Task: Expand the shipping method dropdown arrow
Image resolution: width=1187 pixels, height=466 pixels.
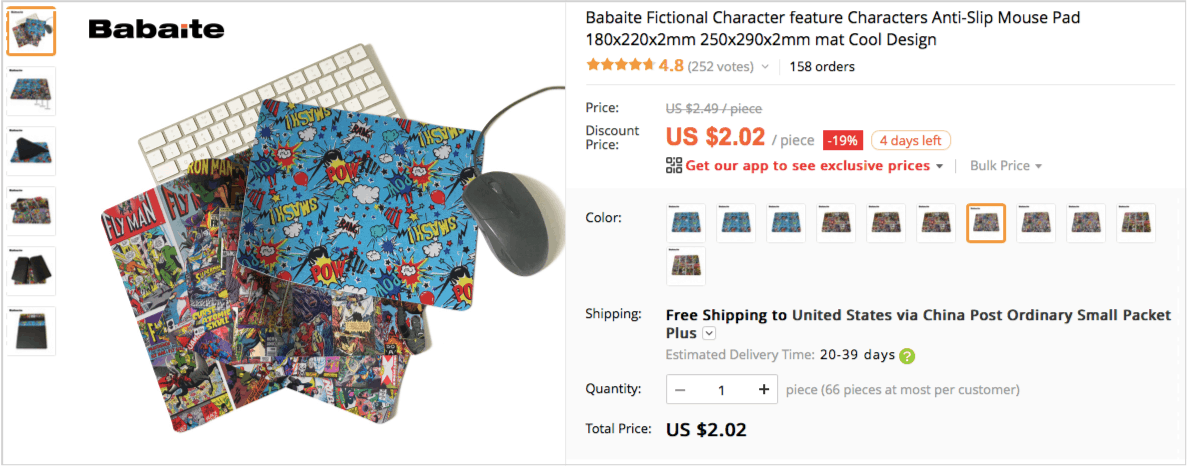Action: [x=709, y=333]
